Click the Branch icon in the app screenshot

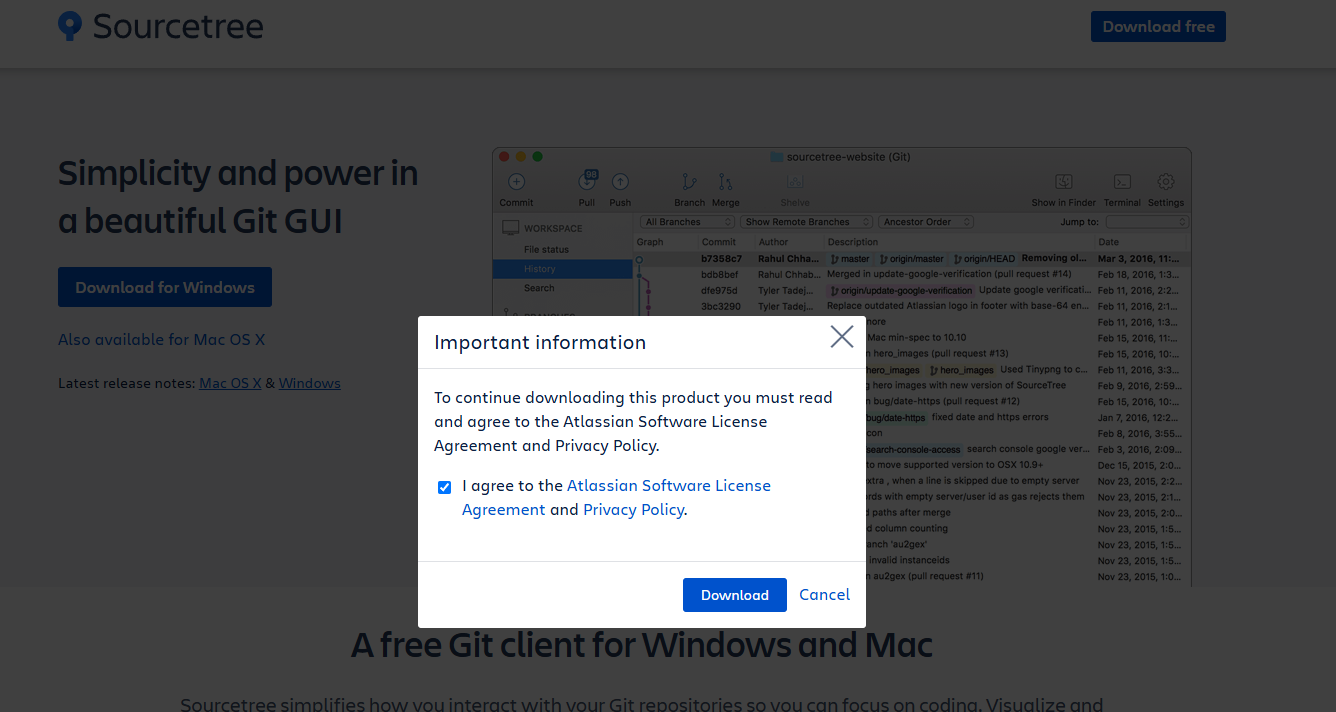(x=689, y=182)
